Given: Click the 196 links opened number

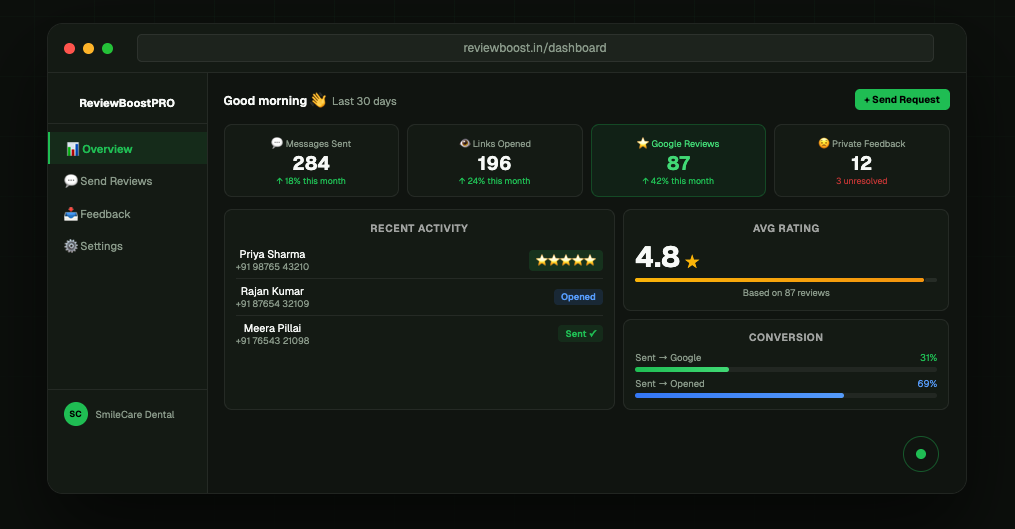Looking at the screenshot, I should pos(495,163).
